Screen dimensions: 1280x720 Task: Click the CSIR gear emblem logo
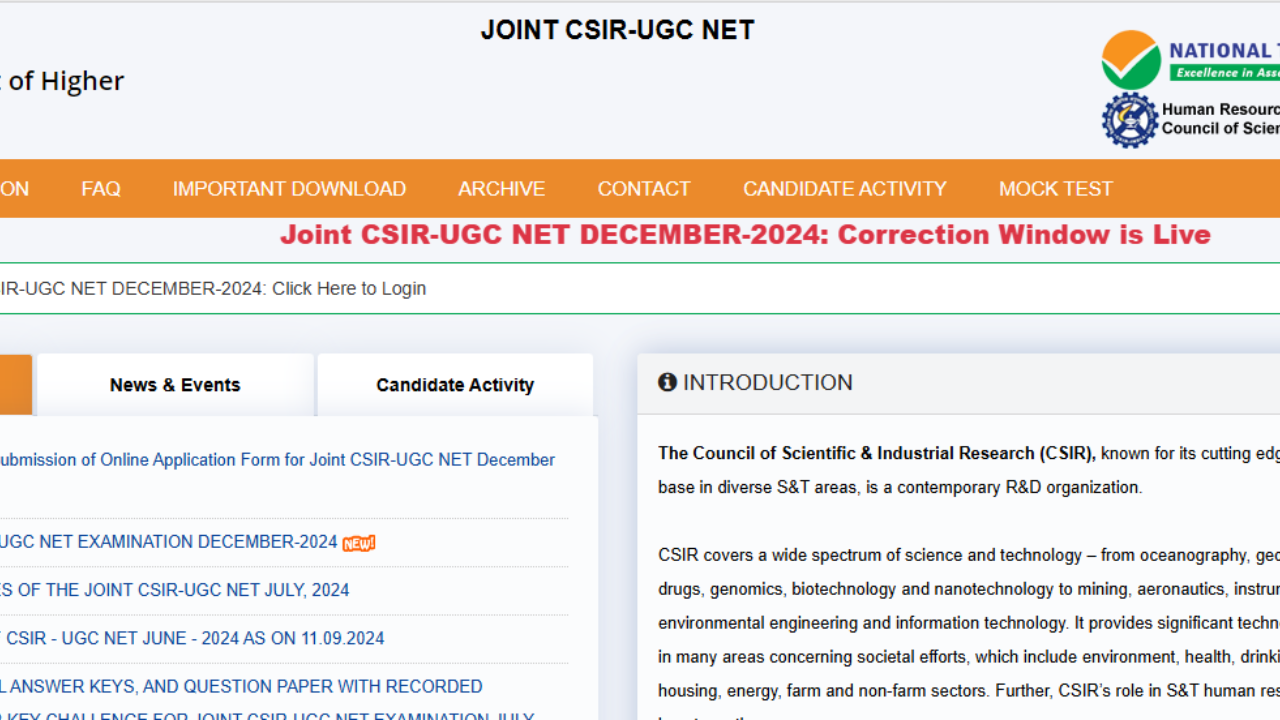[1130, 120]
